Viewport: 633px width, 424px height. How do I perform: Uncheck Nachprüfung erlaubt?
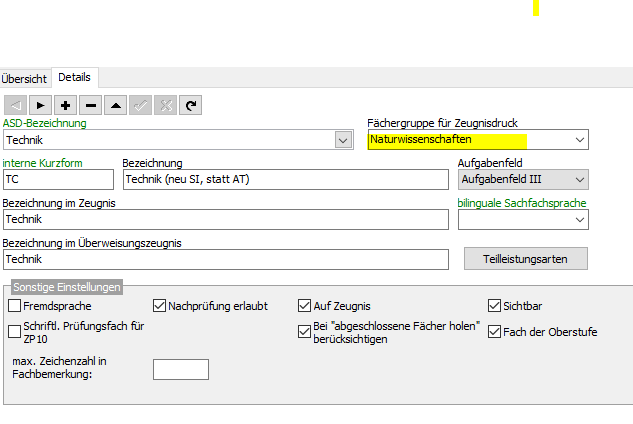pyautogui.click(x=160, y=306)
